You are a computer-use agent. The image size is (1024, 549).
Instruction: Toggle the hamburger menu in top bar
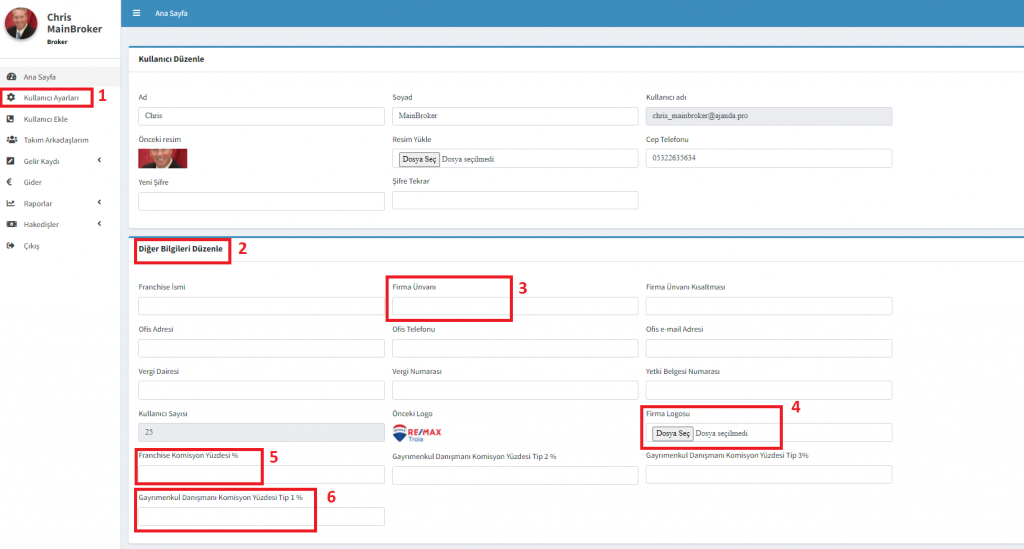[137, 13]
